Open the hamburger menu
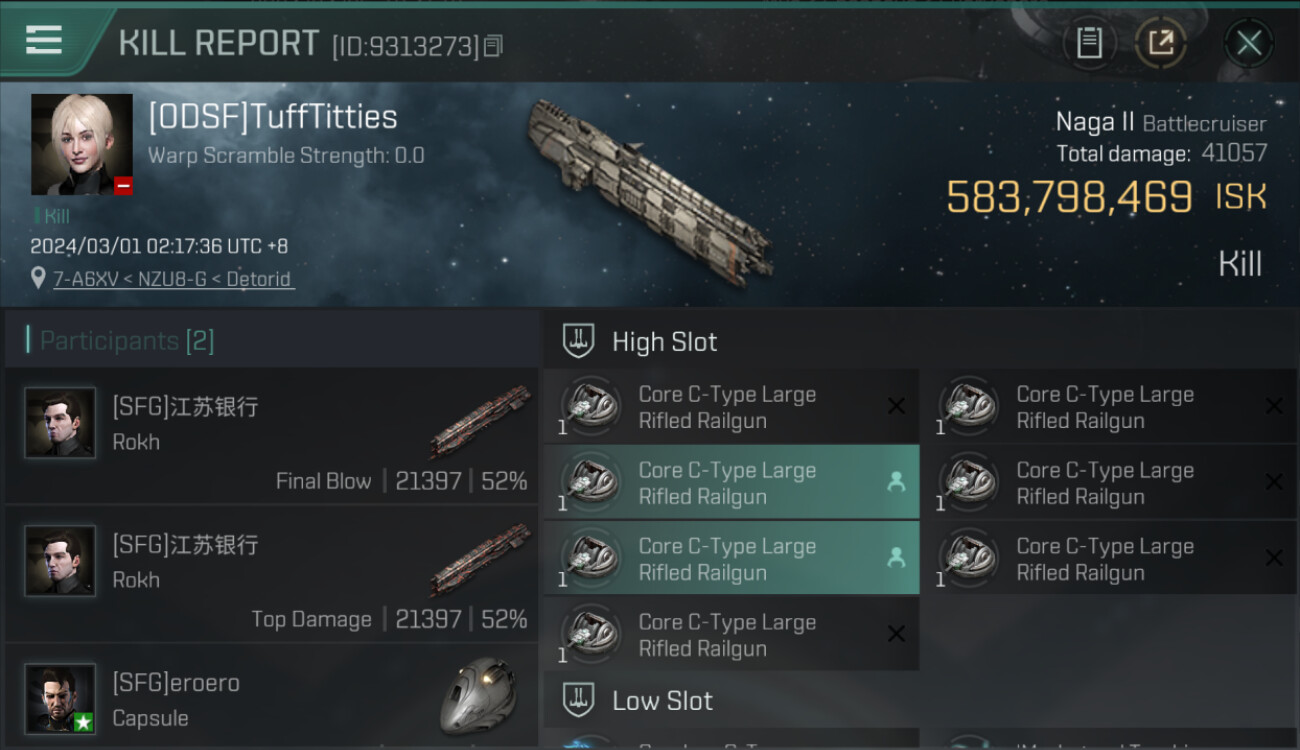 [44, 40]
